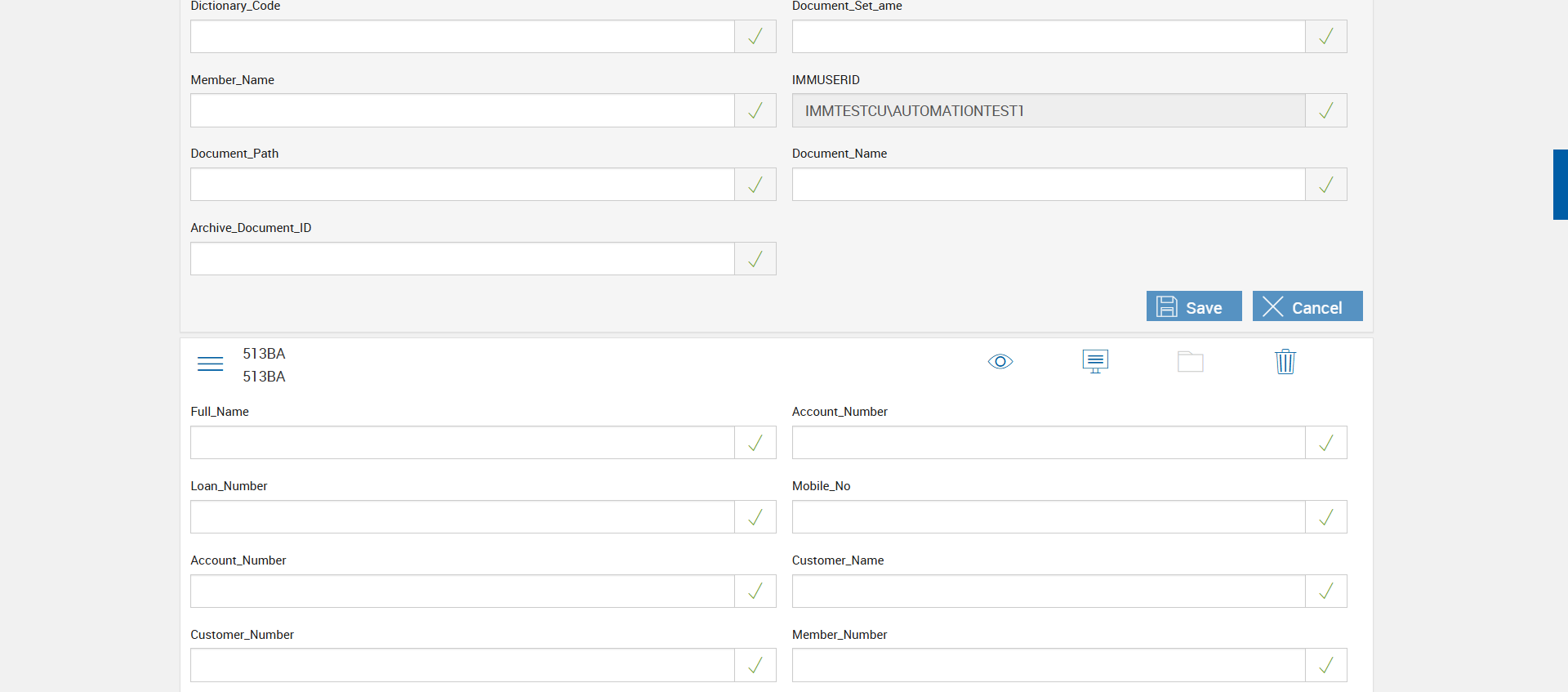
Task: Click checkmark beside Customer_Number field
Action: point(755,665)
